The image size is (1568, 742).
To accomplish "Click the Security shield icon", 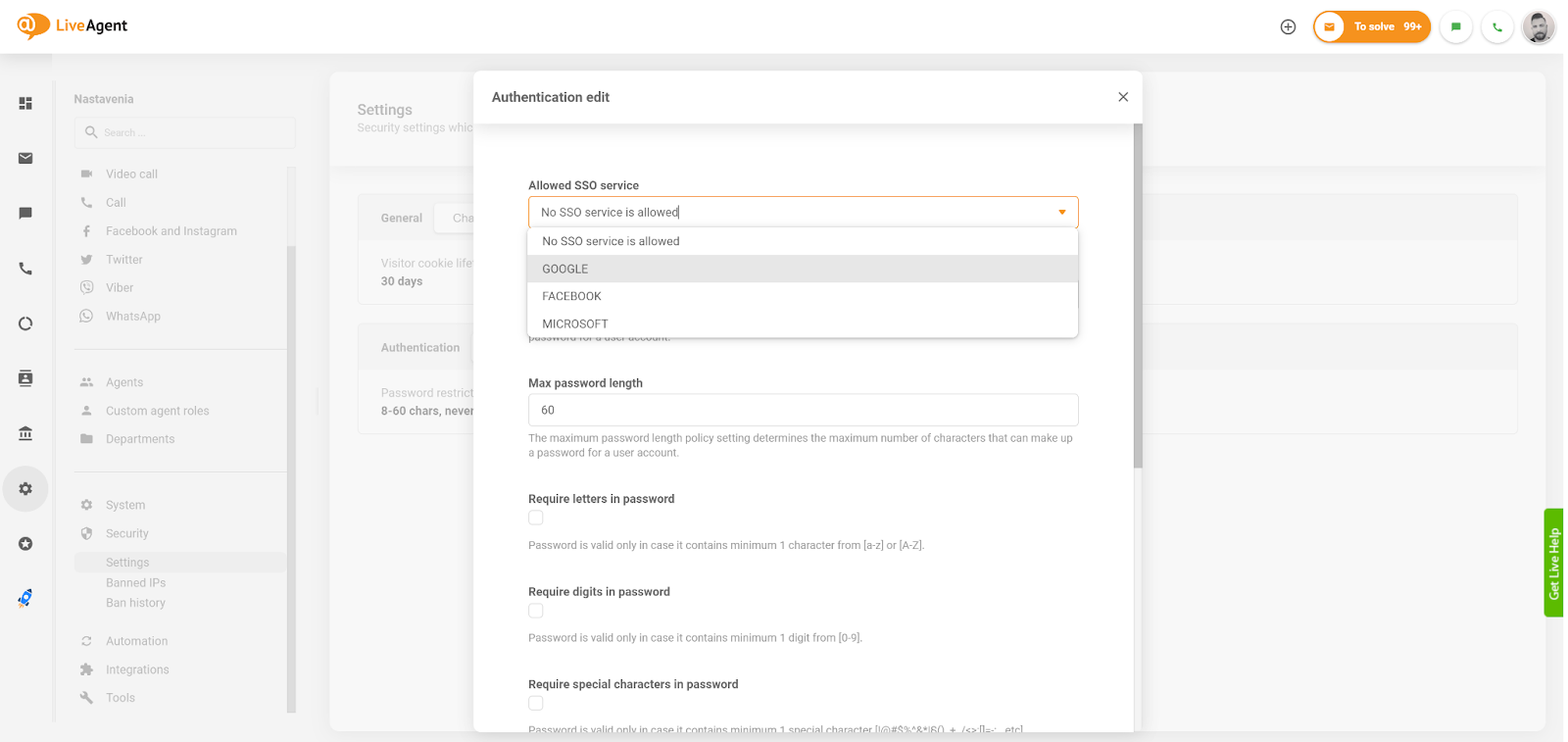I will click(86, 533).
